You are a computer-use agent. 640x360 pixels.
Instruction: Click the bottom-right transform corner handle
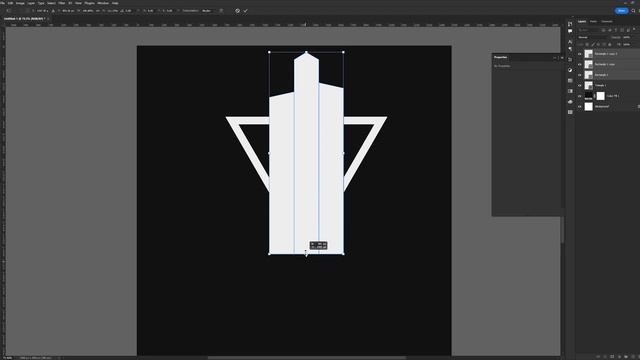pos(343,254)
